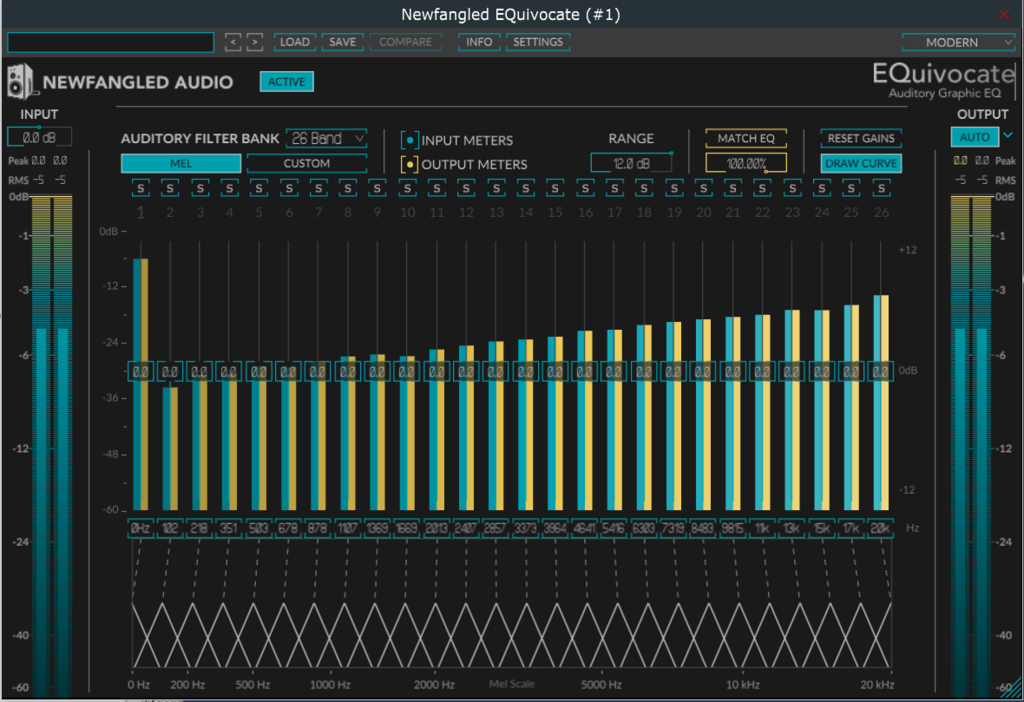This screenshot has height=702, width=1024.
Task: Expand the output options chevron beside AUTO
Action: pyautogui.click(x=1008, y=136)
